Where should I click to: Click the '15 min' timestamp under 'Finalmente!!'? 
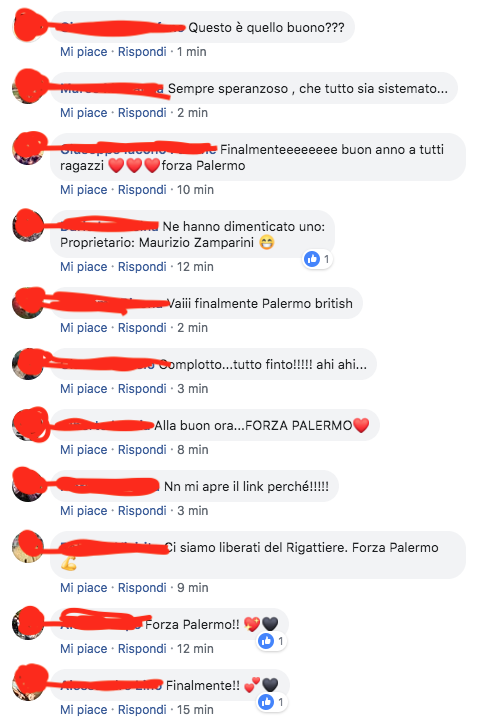click(195, 710)
